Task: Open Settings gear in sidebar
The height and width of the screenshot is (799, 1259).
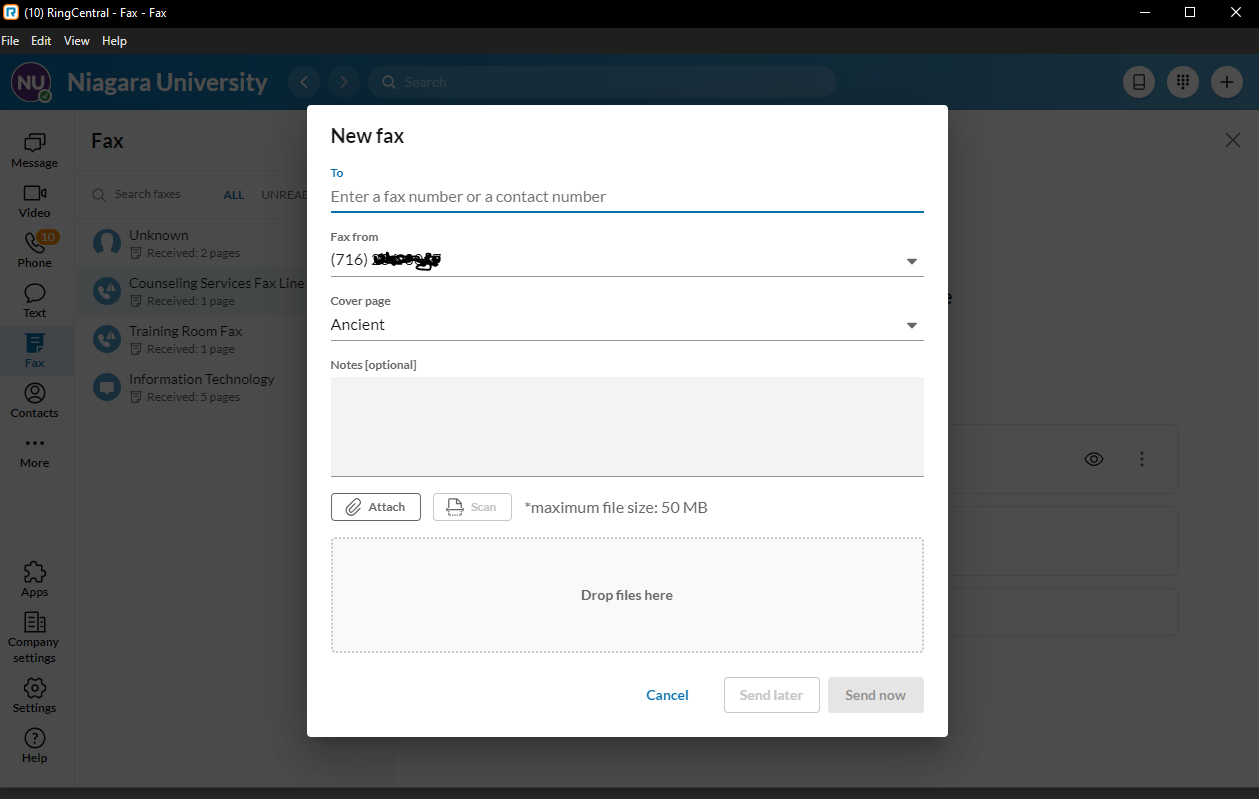Action: (35, 695)
